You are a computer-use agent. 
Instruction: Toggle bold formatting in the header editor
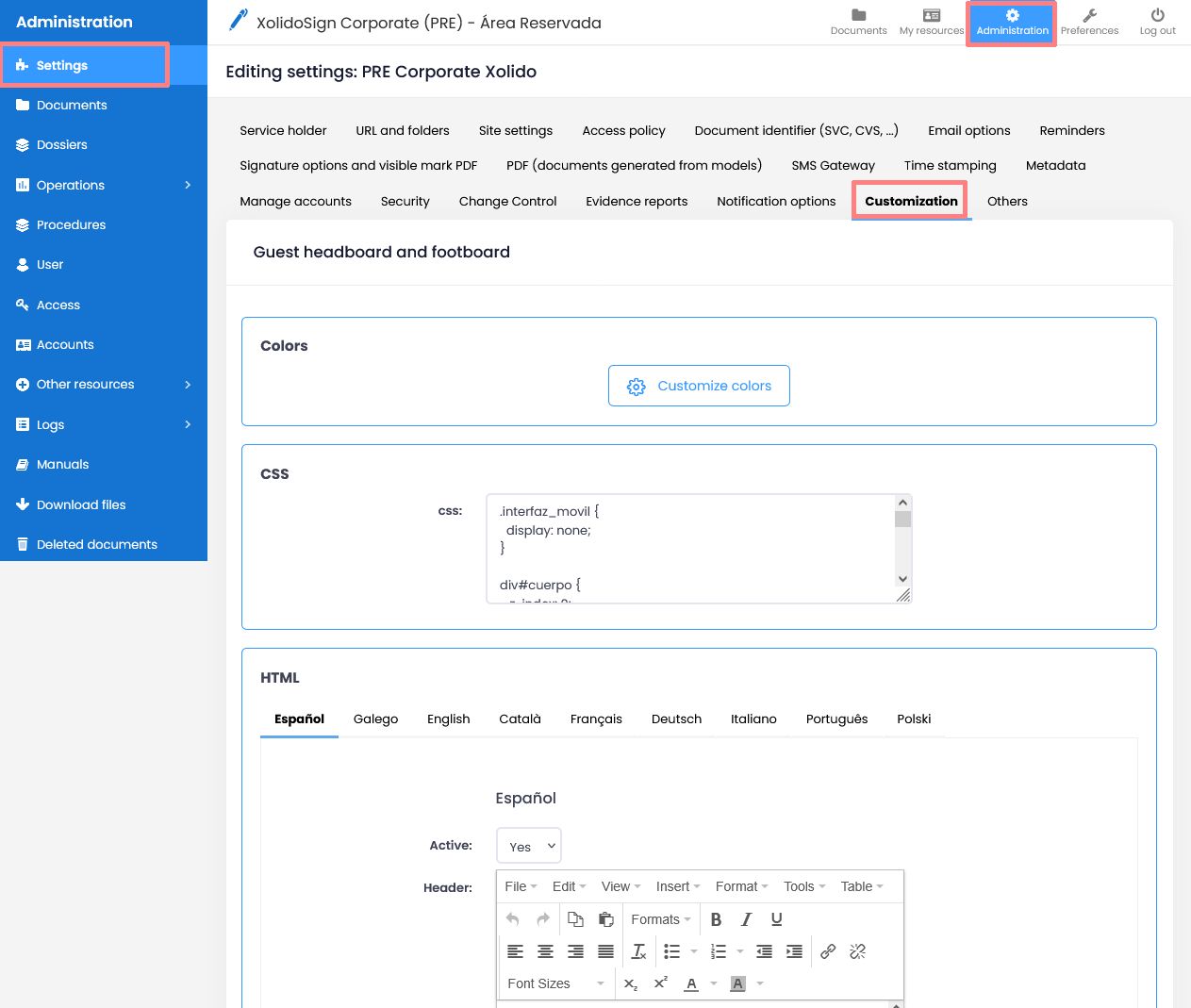716,919
